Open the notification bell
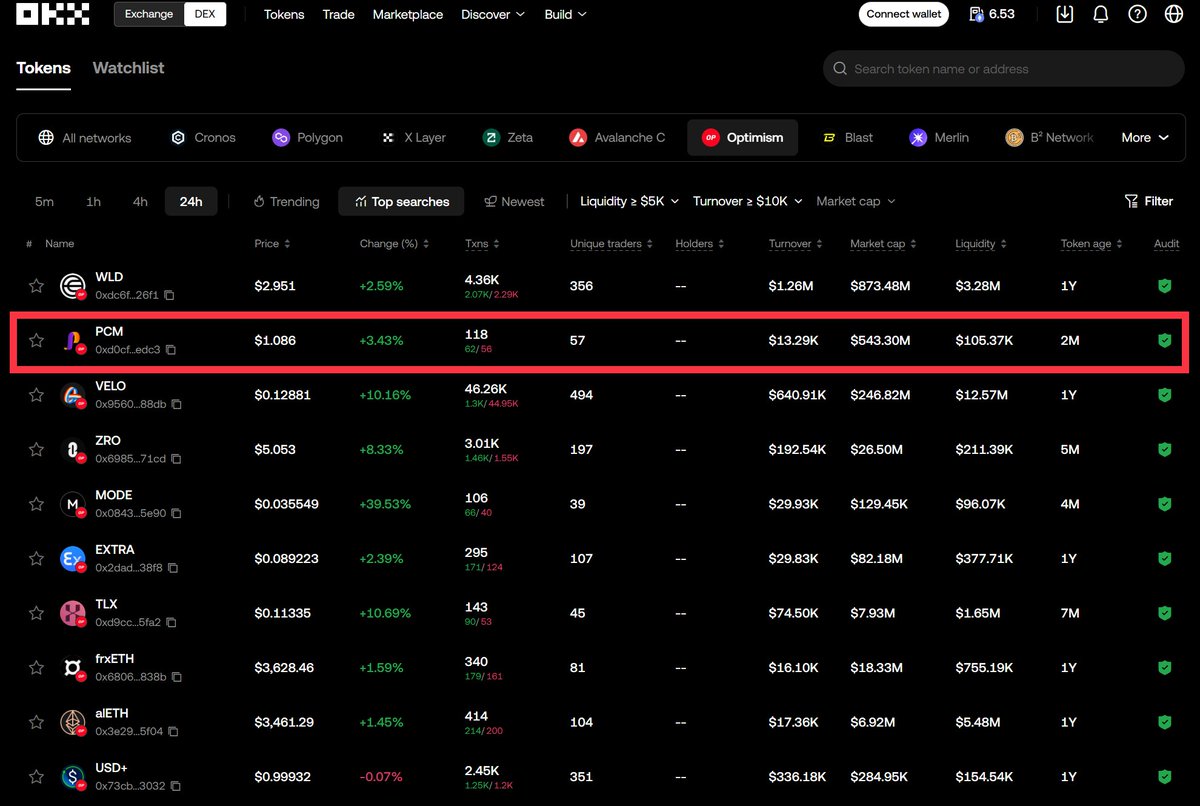This screenshot has width=1200, height=806. (1101, 14)
